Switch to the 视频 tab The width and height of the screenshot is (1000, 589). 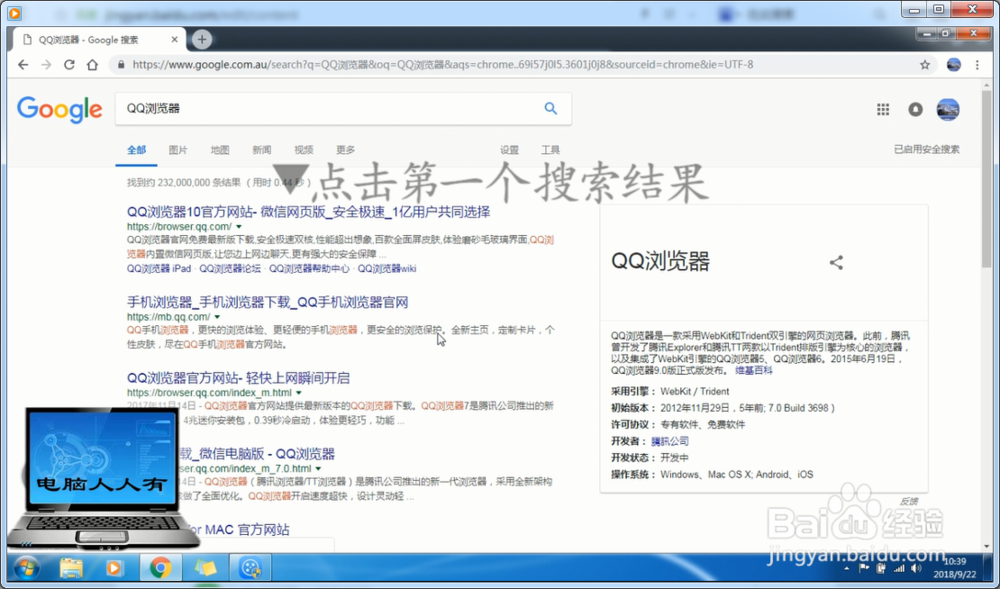(304, 150)
